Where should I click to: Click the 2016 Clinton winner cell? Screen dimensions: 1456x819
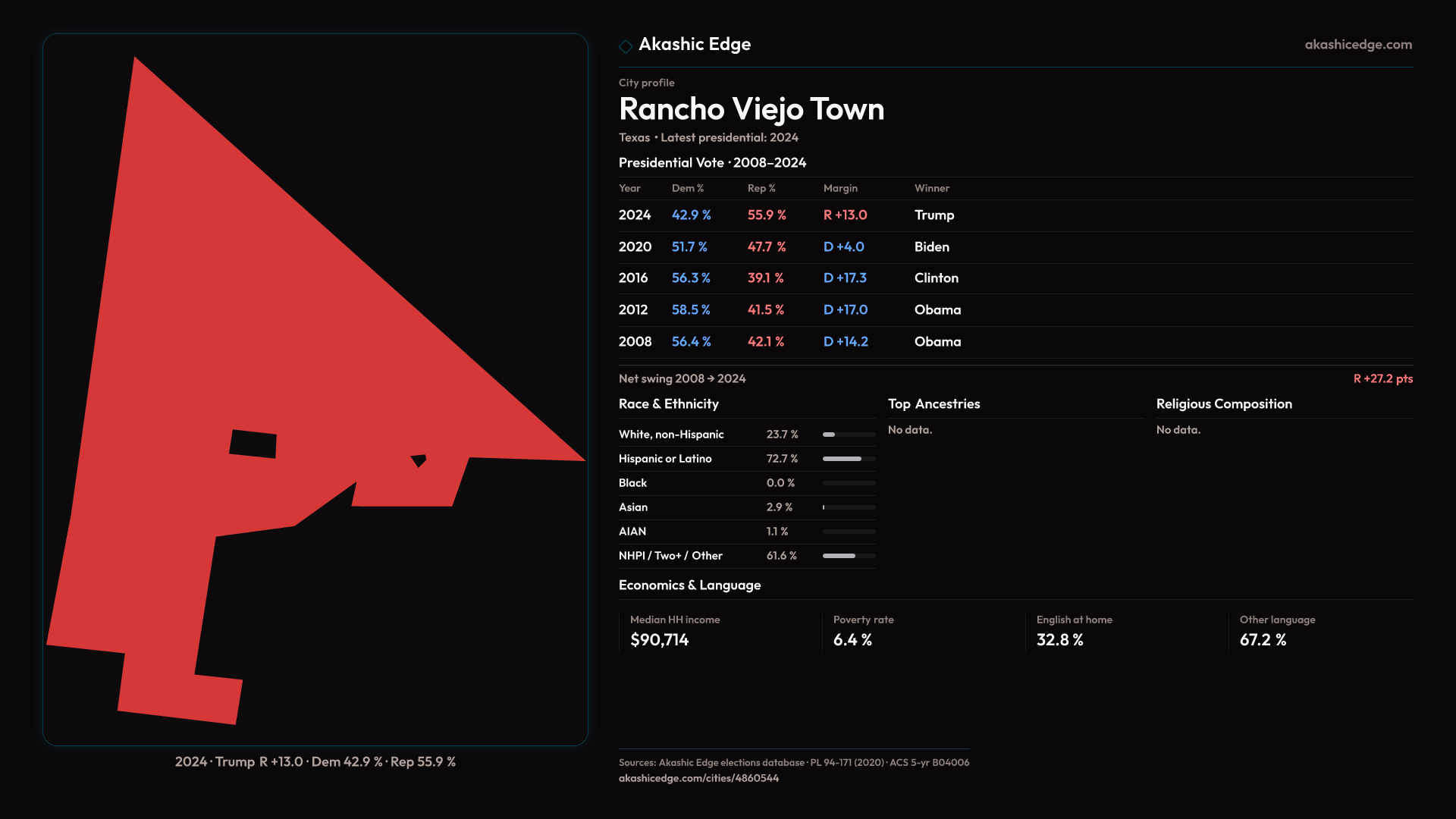click(936, 278)
